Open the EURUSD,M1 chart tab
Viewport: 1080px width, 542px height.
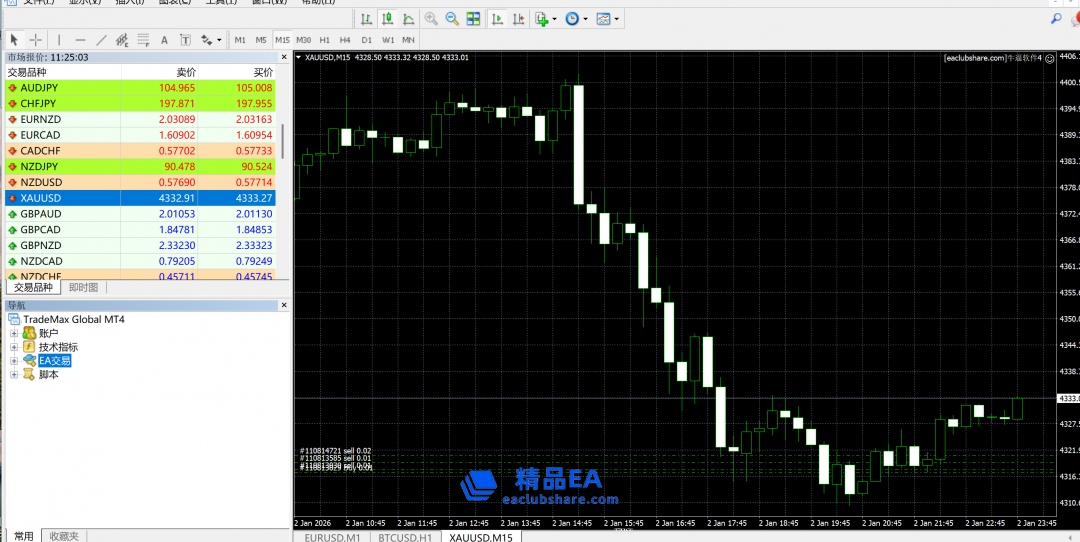pos(332,536)
